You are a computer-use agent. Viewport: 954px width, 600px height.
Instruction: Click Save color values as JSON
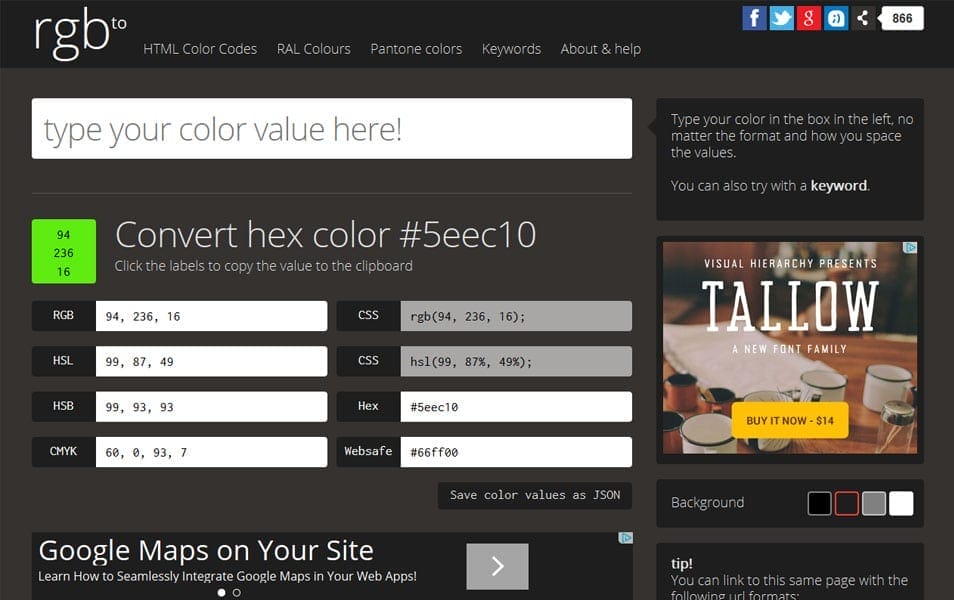pos(534,494)
